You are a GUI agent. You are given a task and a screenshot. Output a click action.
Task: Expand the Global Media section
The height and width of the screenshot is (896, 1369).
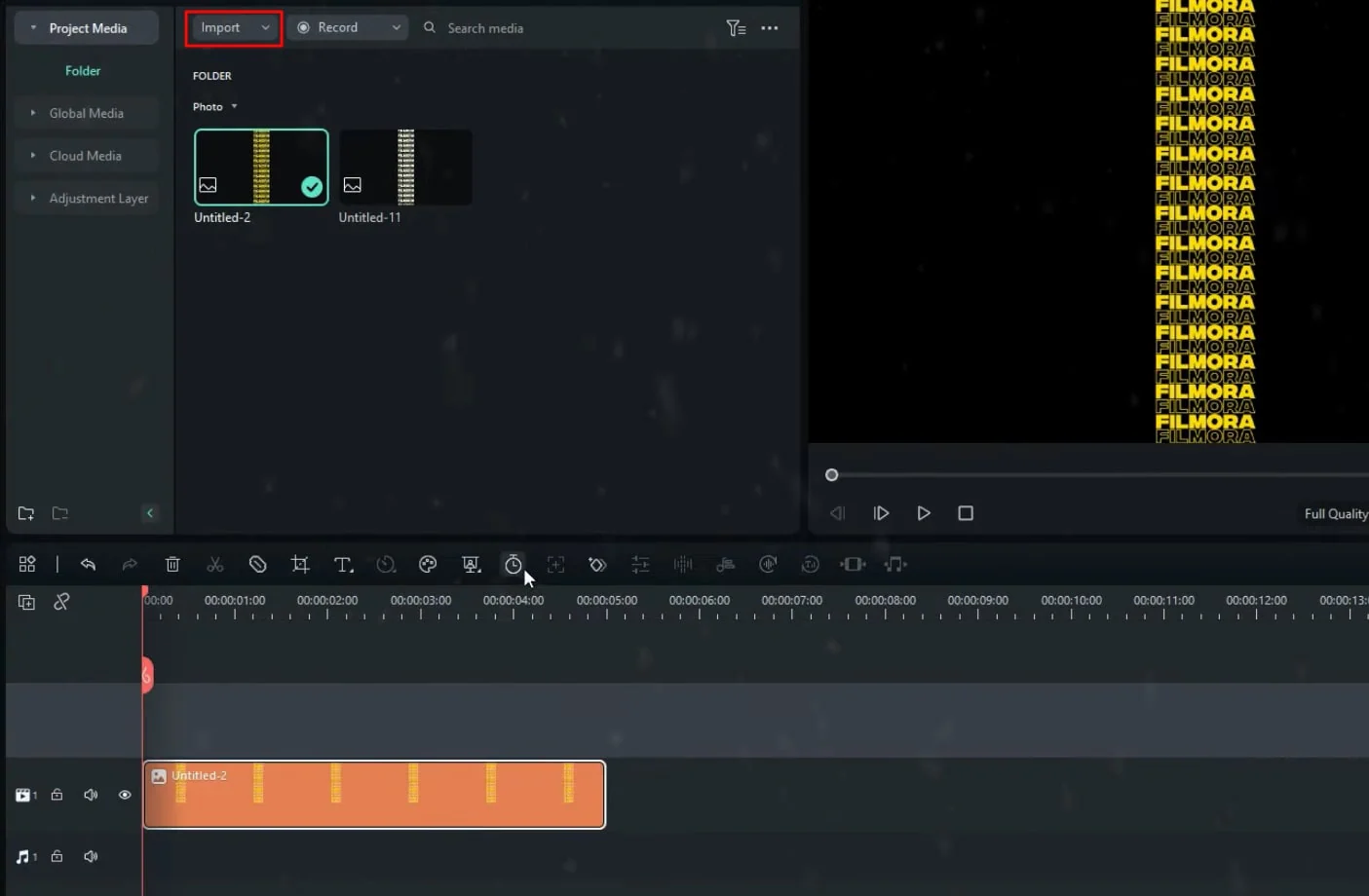33,113
